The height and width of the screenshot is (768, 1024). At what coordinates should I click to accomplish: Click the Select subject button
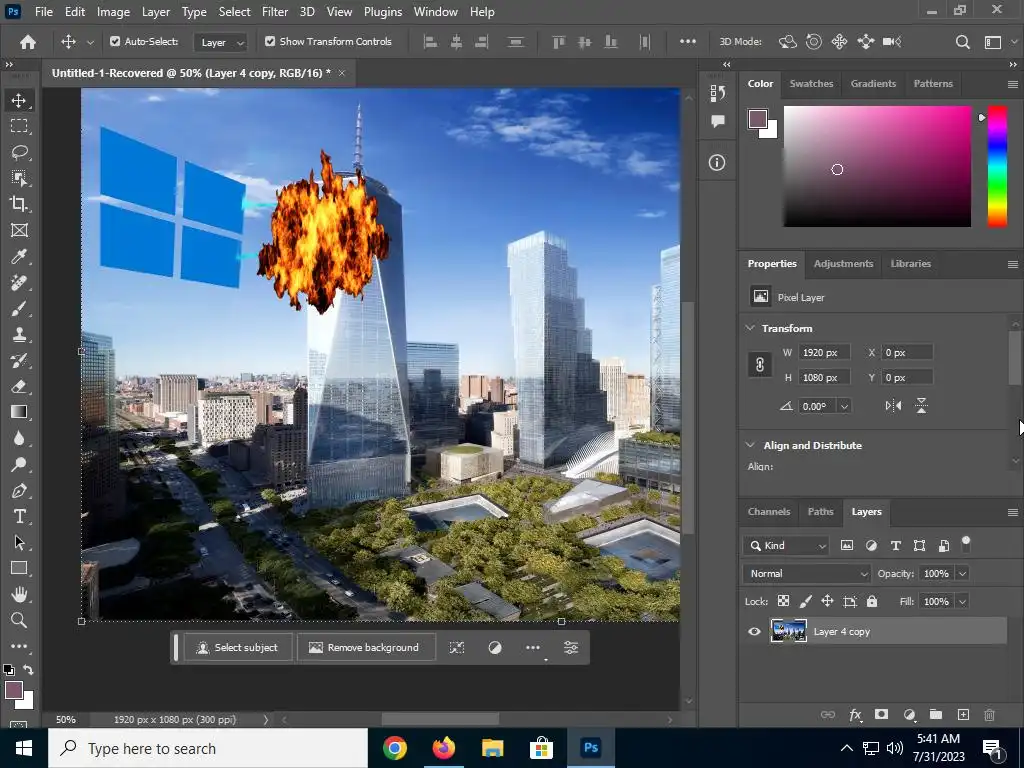pyautogui.click(x=238, y=647)
